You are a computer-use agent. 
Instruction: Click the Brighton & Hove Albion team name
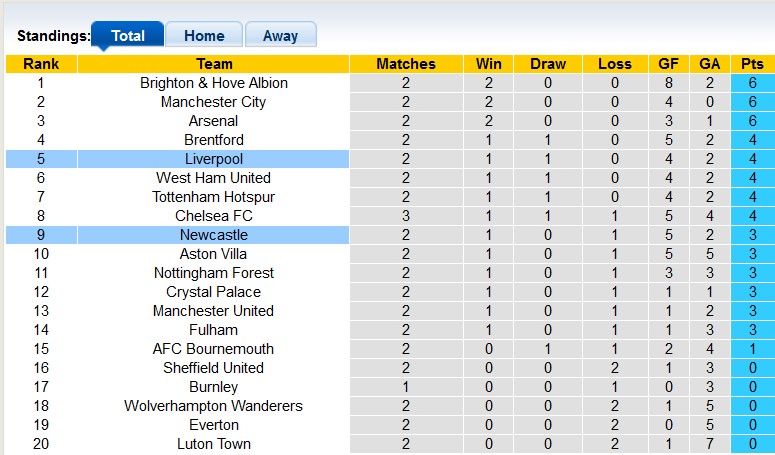point(214,83)
